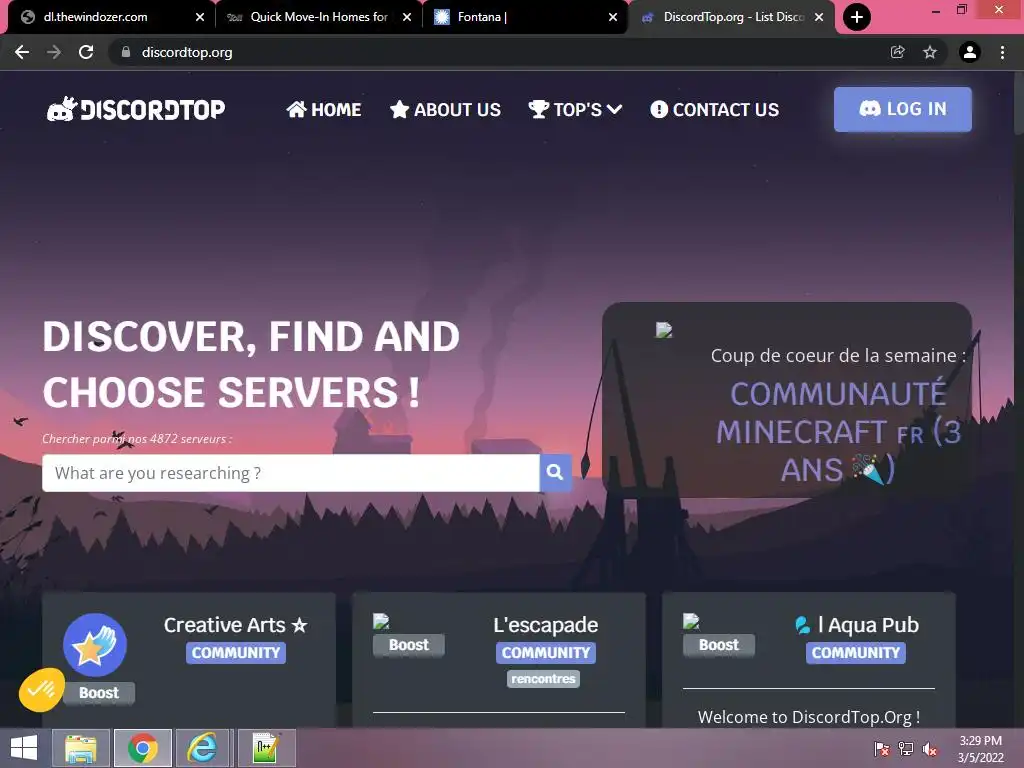Viewport: 1024px width, 768px height.
Task: Click the muted volume tray icon
Action: pyautogui.click(x=930, y=749)
